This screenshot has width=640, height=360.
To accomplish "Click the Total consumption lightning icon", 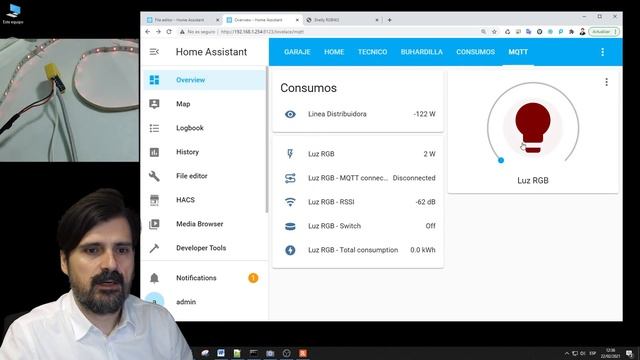I will click(290, 250).
